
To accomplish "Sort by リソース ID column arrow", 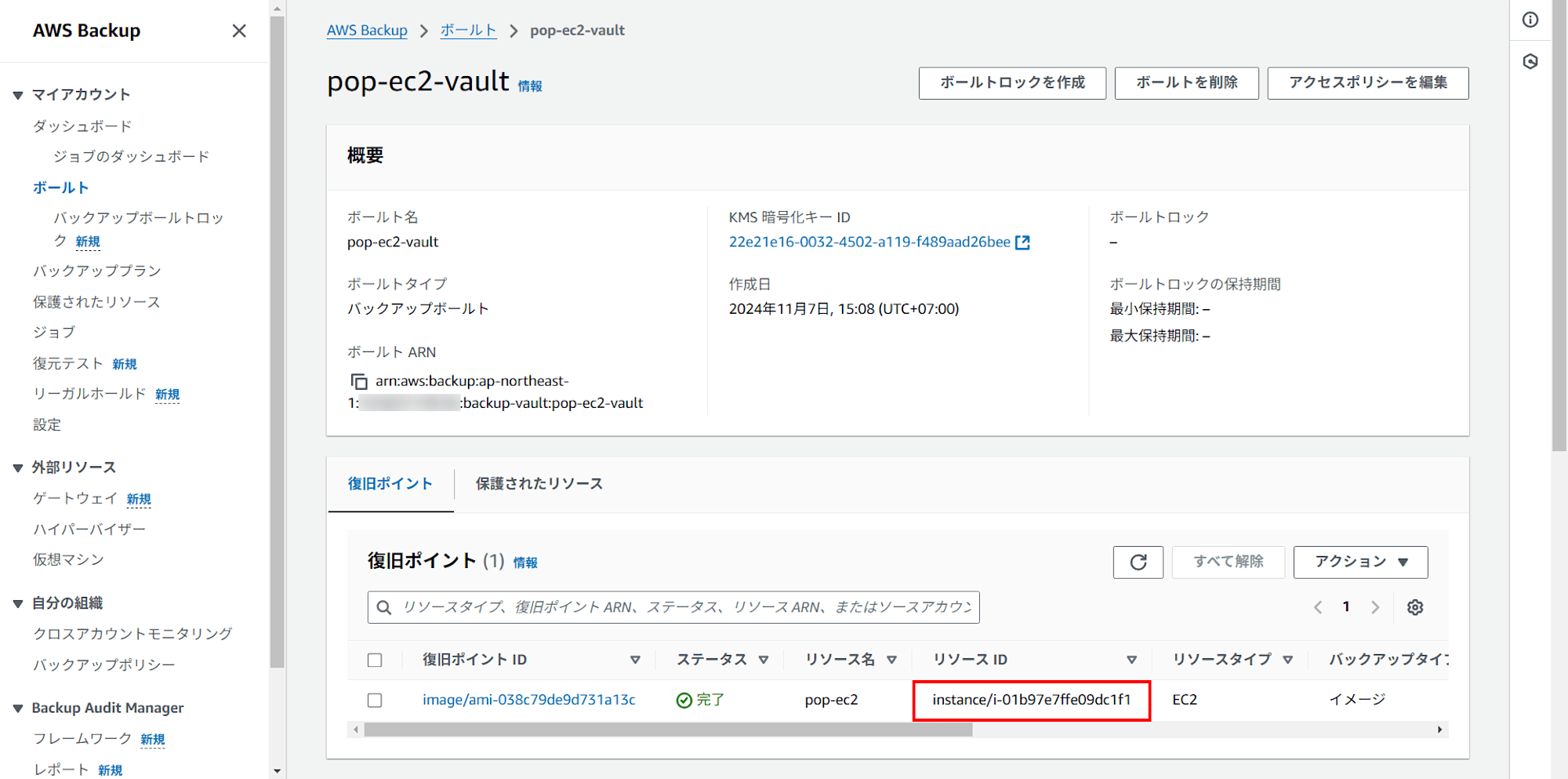I will (x=1131, y=660).
